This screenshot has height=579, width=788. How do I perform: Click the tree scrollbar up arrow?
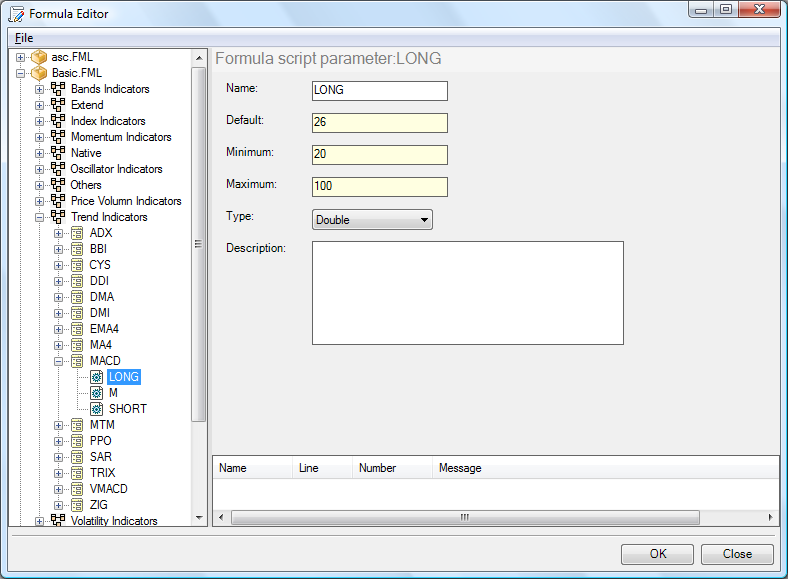199,58
